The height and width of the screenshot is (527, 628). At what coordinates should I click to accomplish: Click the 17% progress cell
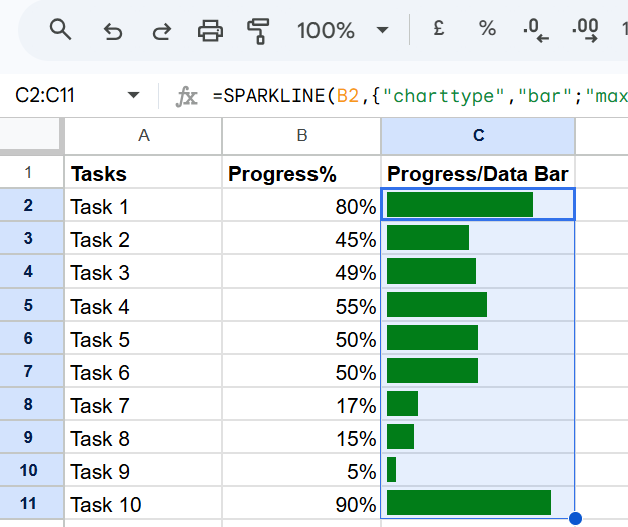click(302, 404)
